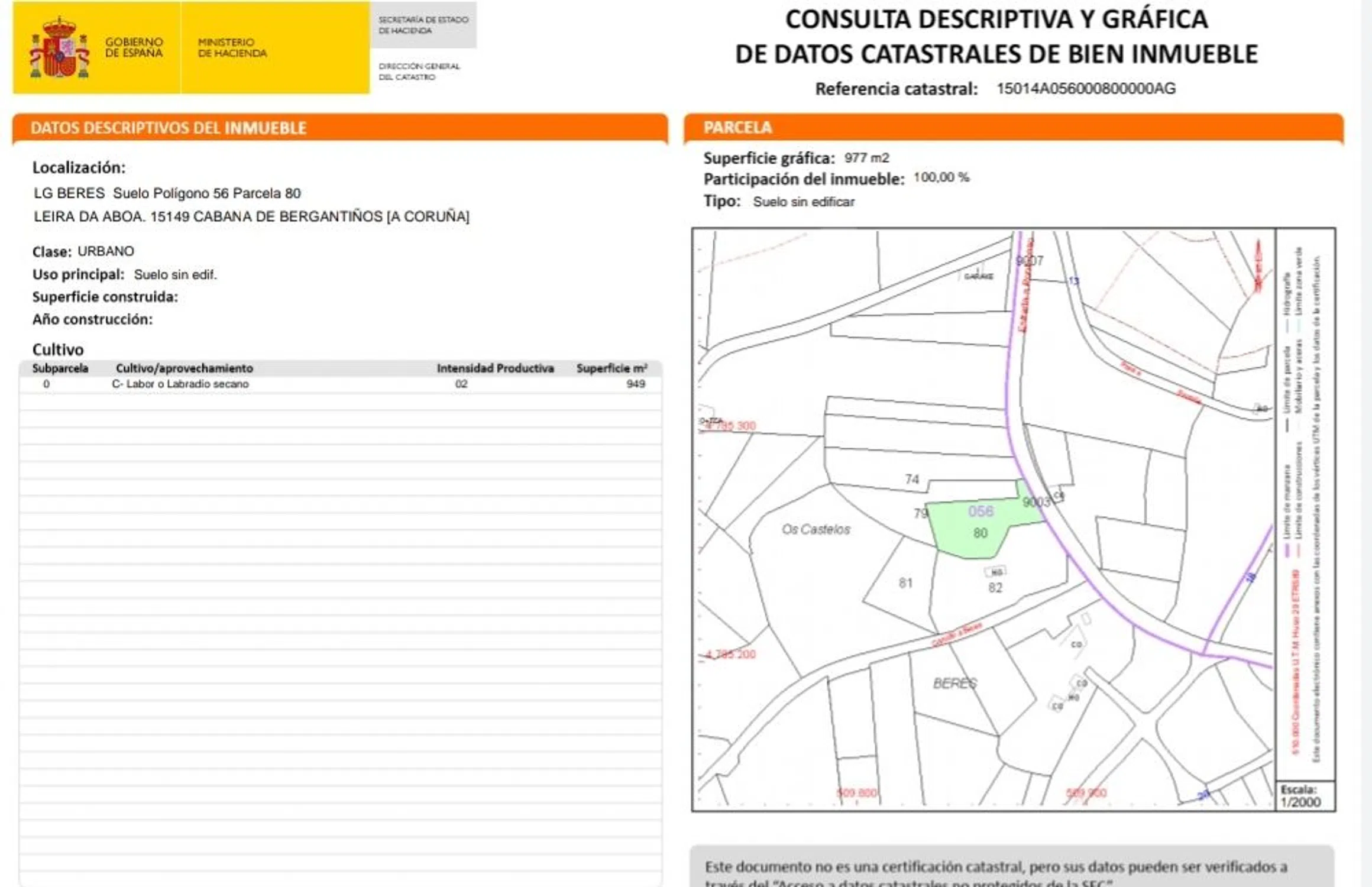
Task: Click the Cultivo/aprovechamiento column header
Action: [185, 368]
